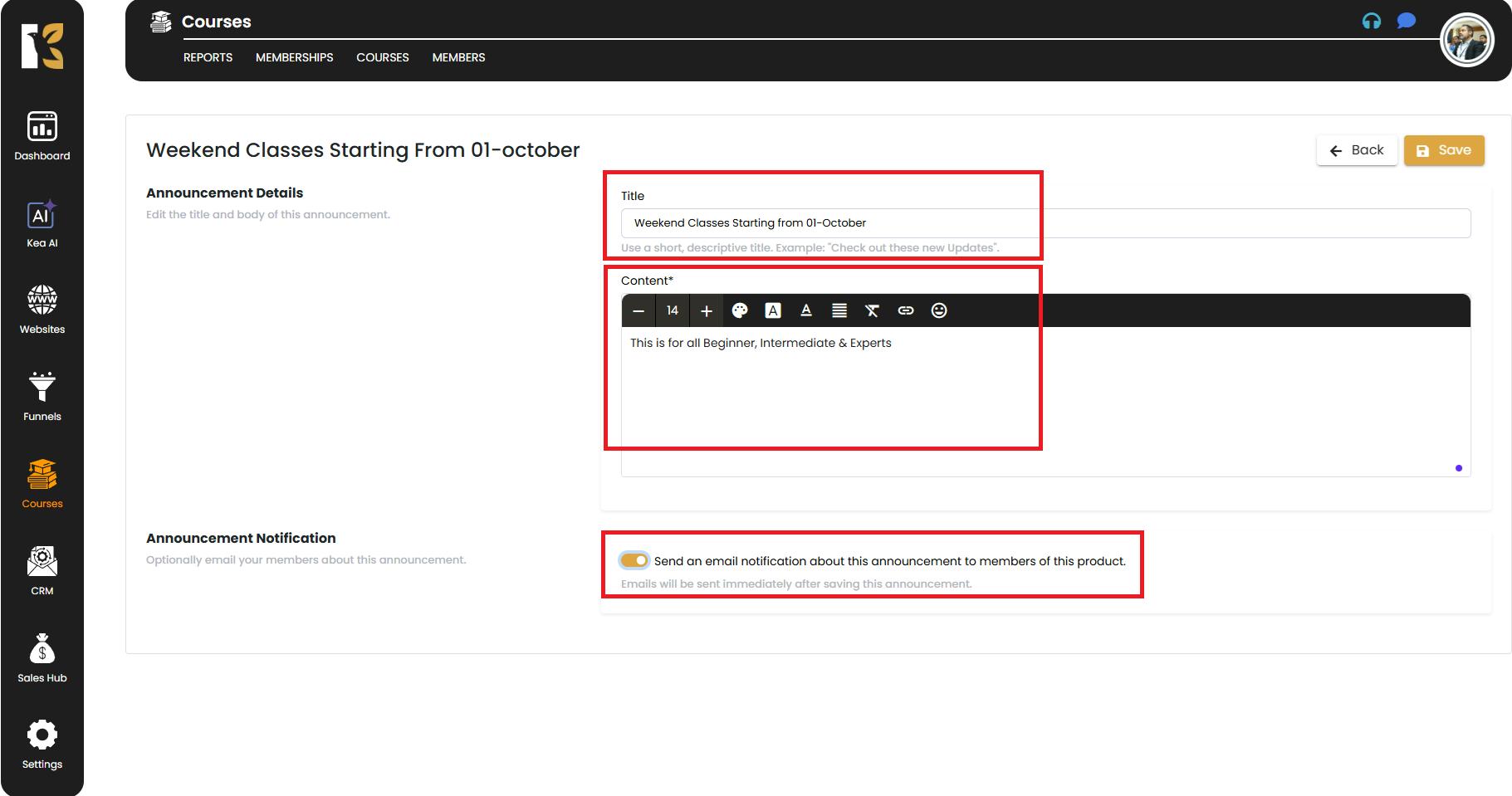1512x796 pixels.
Task: Click the headset support icon
Action: coord(1372,21)
